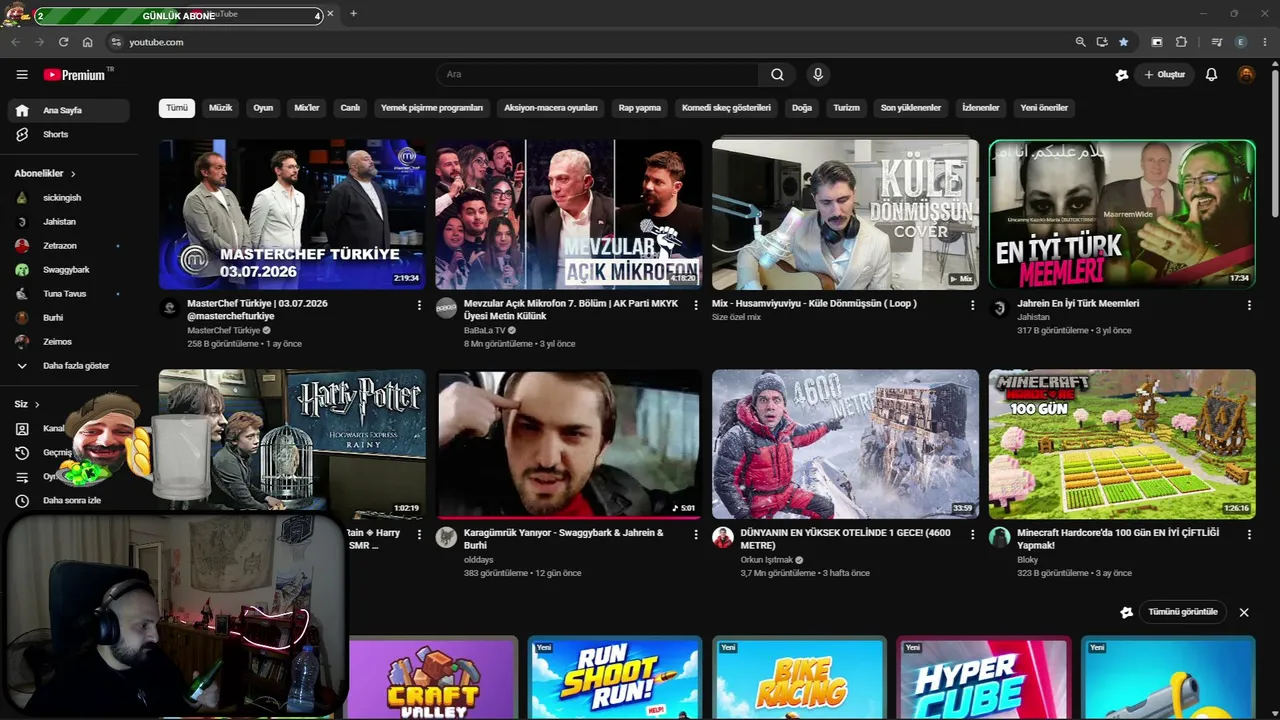Click Tümünü görüntüle for playables

(x=1183, y=612)
